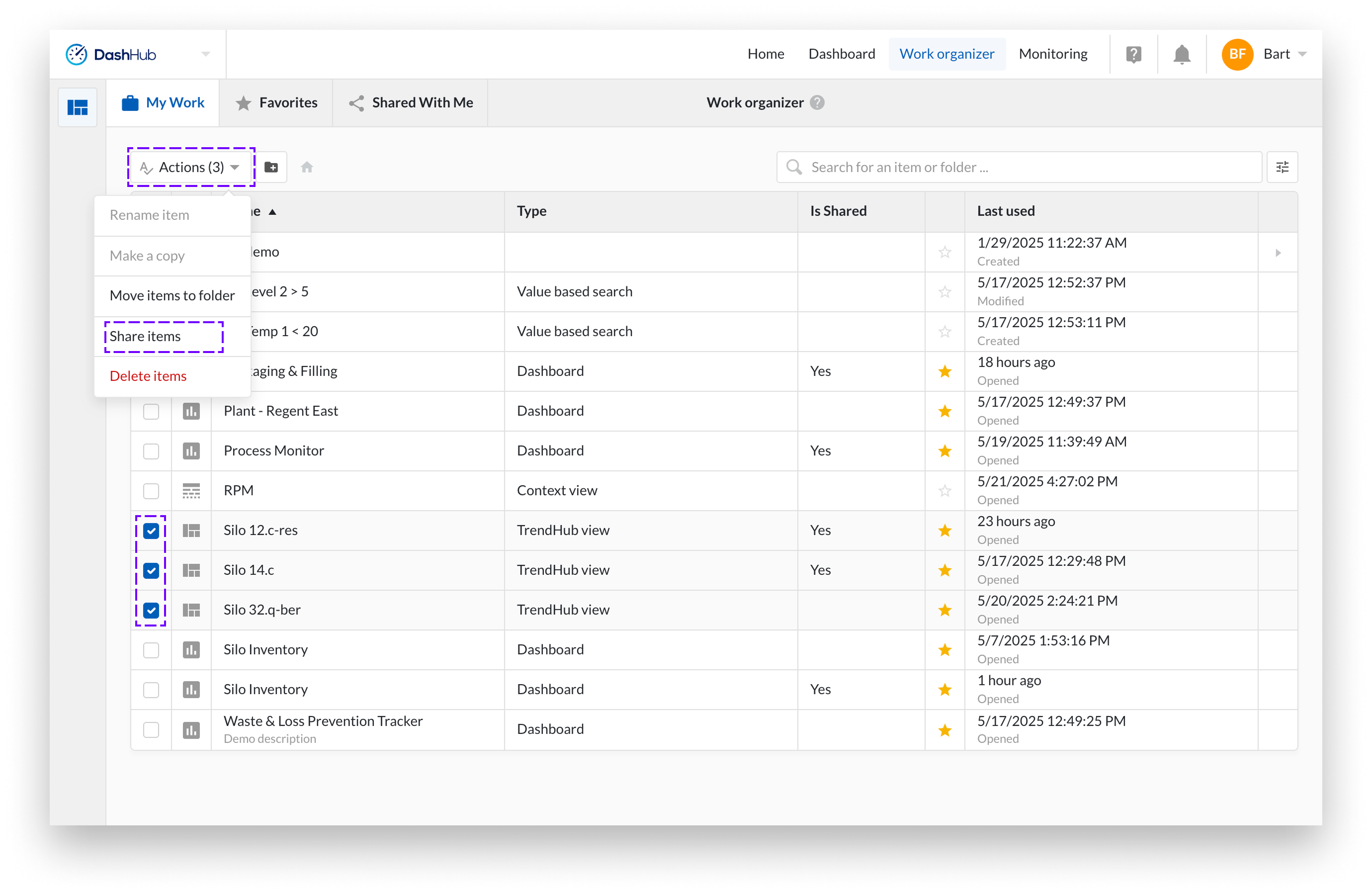Go to Monitoring in top navigation
The width and height of the screenshot is (1372, 895).
[1053, 54]
